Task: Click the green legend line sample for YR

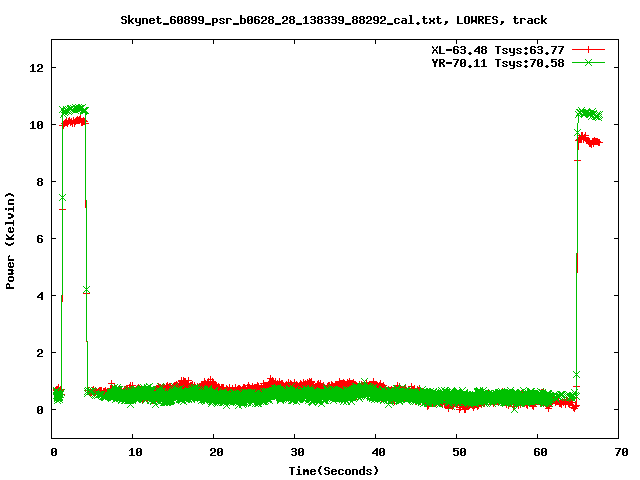Action: pos(588,62)
